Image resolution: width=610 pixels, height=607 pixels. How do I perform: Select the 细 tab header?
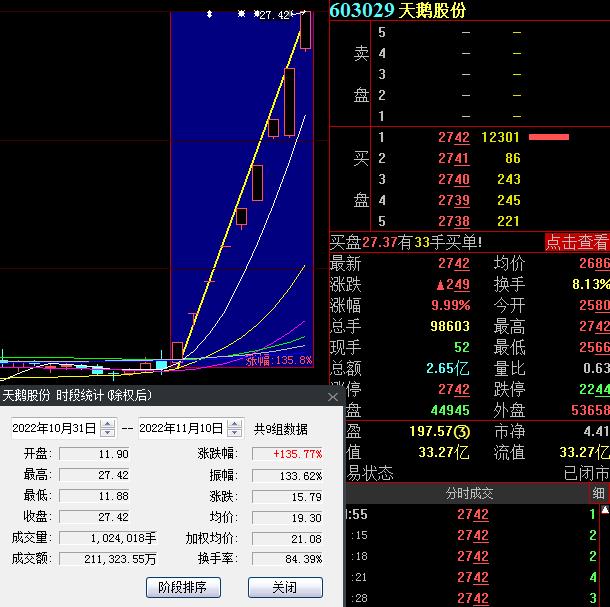(x=598, y=494)
